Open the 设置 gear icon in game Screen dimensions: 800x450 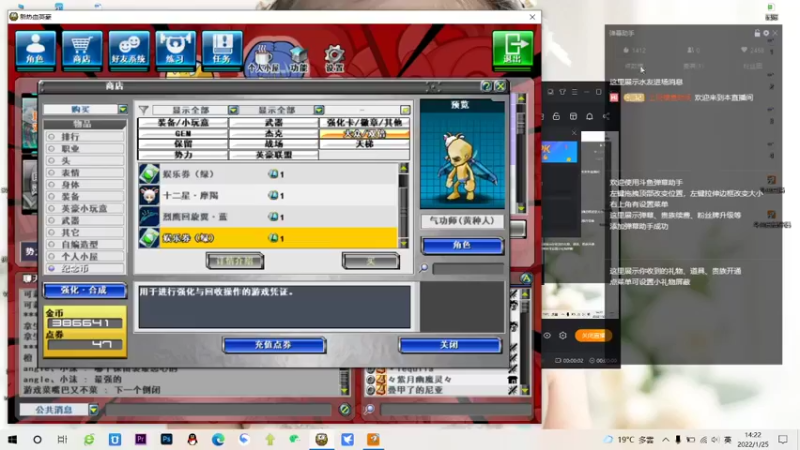click(x=334, y=59)
